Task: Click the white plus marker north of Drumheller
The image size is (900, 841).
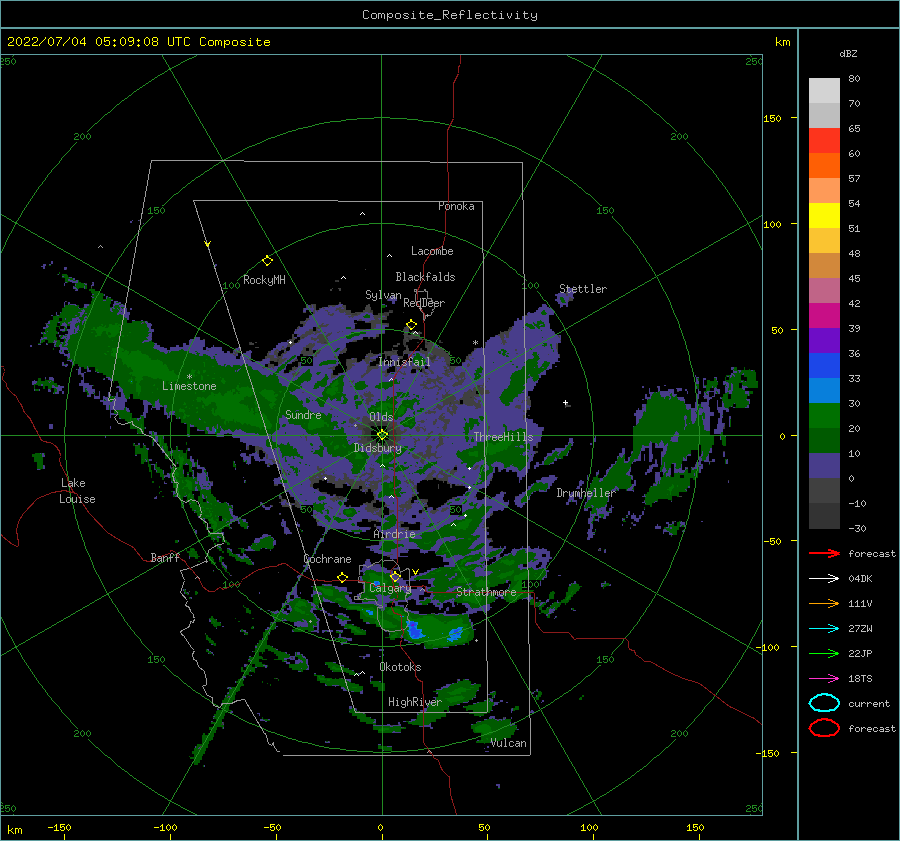Action: click(x=565, y=403)
